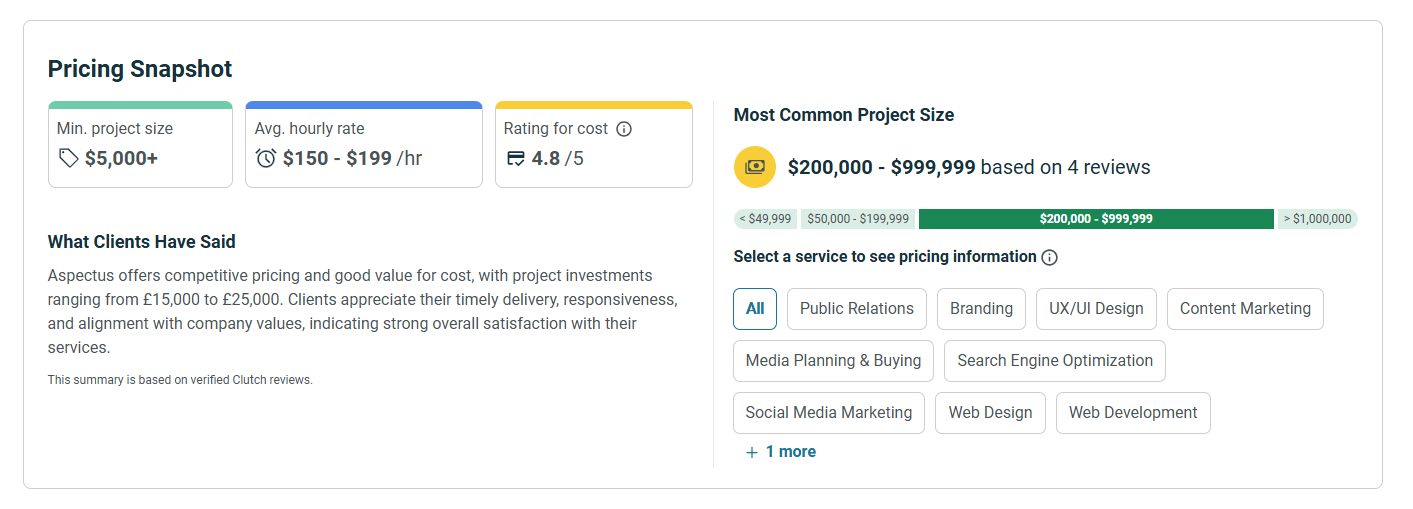The image size is (1413, 509).
Task: Switch to the Content Marketing filter
Action: [1245, 309]
